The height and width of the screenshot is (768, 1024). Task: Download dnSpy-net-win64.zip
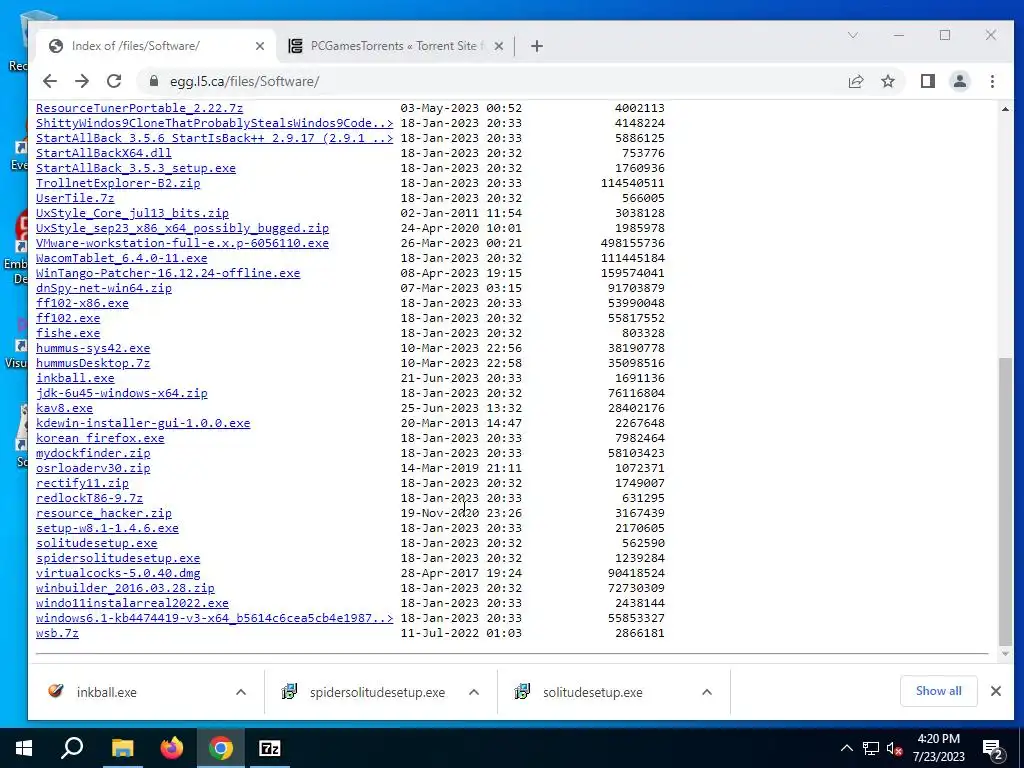coord(104,288)
